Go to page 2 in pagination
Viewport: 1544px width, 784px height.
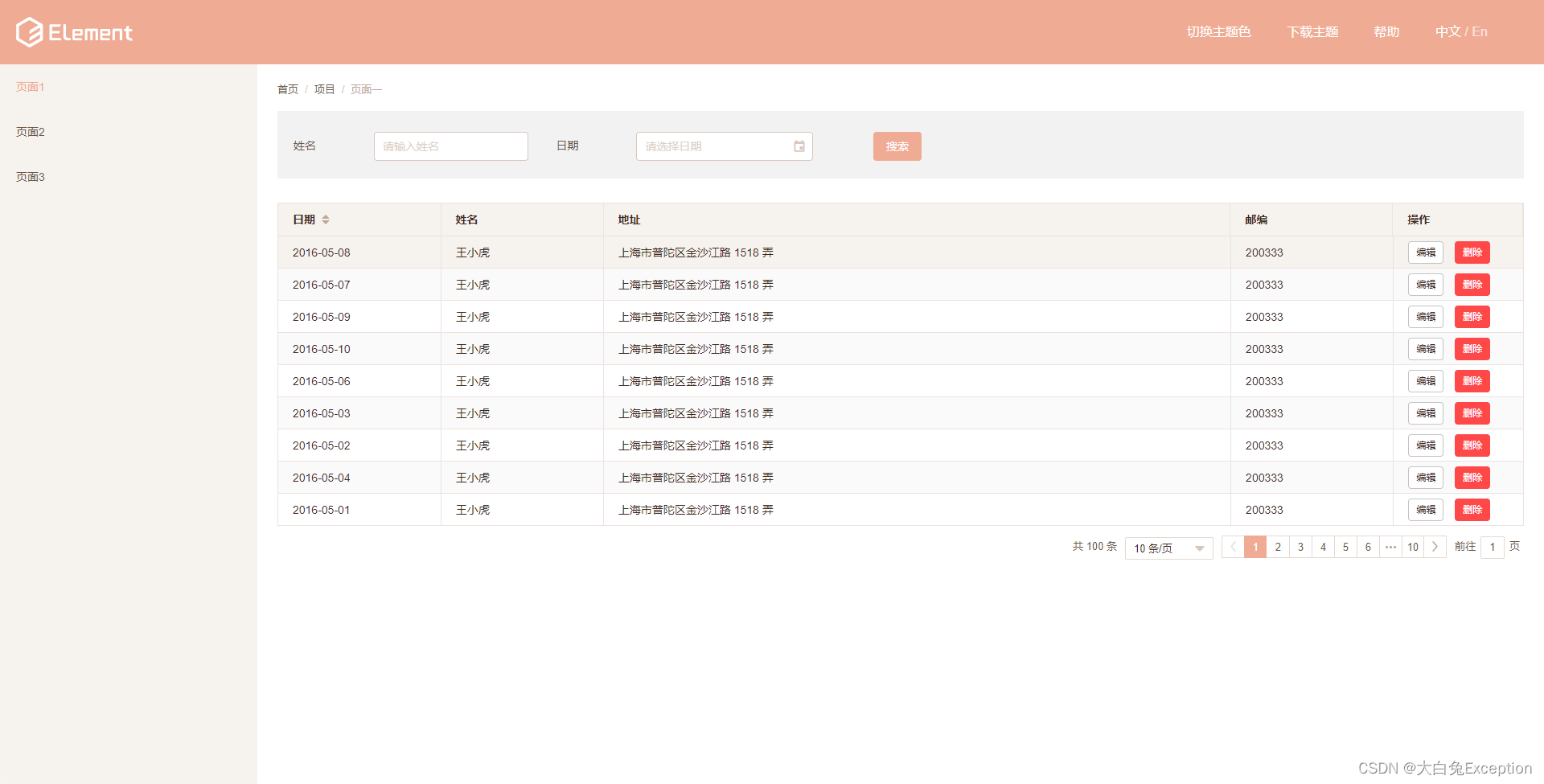(x=1278, y=547)
